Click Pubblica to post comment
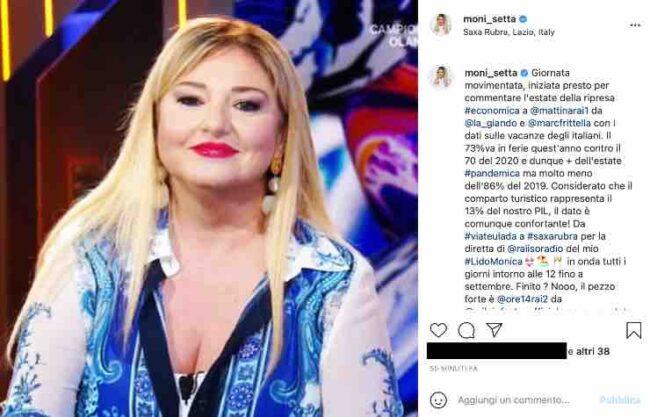Viewport: 650px width, 417px height. pyautogui.click(x=620, y=400)
